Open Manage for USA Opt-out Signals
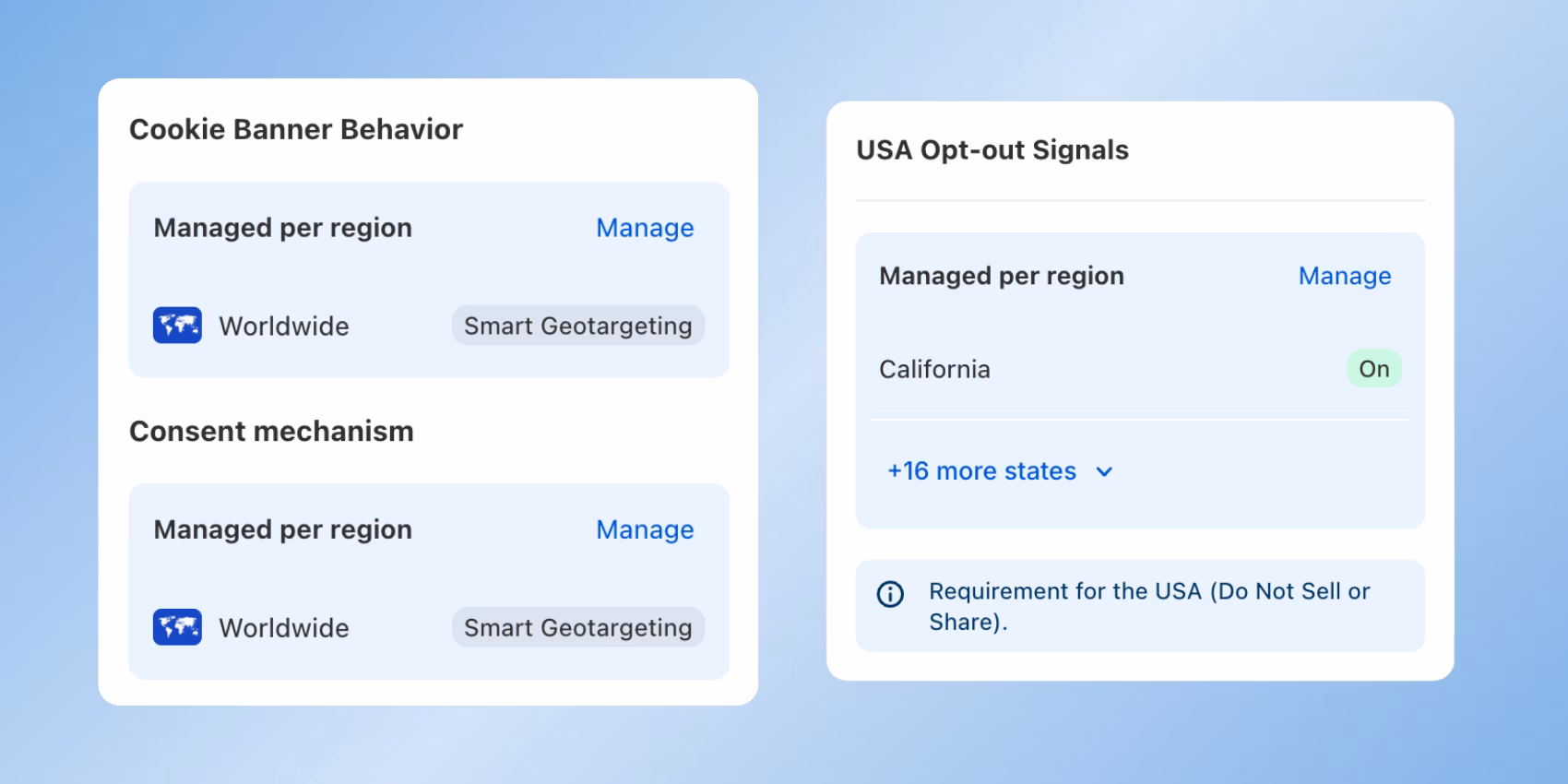The width and height of the screenshot is (1568, 784). [x=1345, y=276]
